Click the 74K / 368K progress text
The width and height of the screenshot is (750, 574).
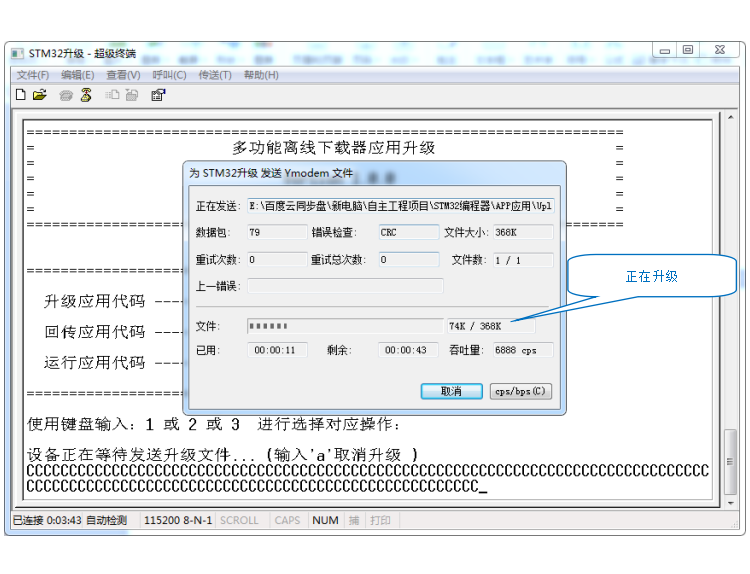[x=475, y=326]
